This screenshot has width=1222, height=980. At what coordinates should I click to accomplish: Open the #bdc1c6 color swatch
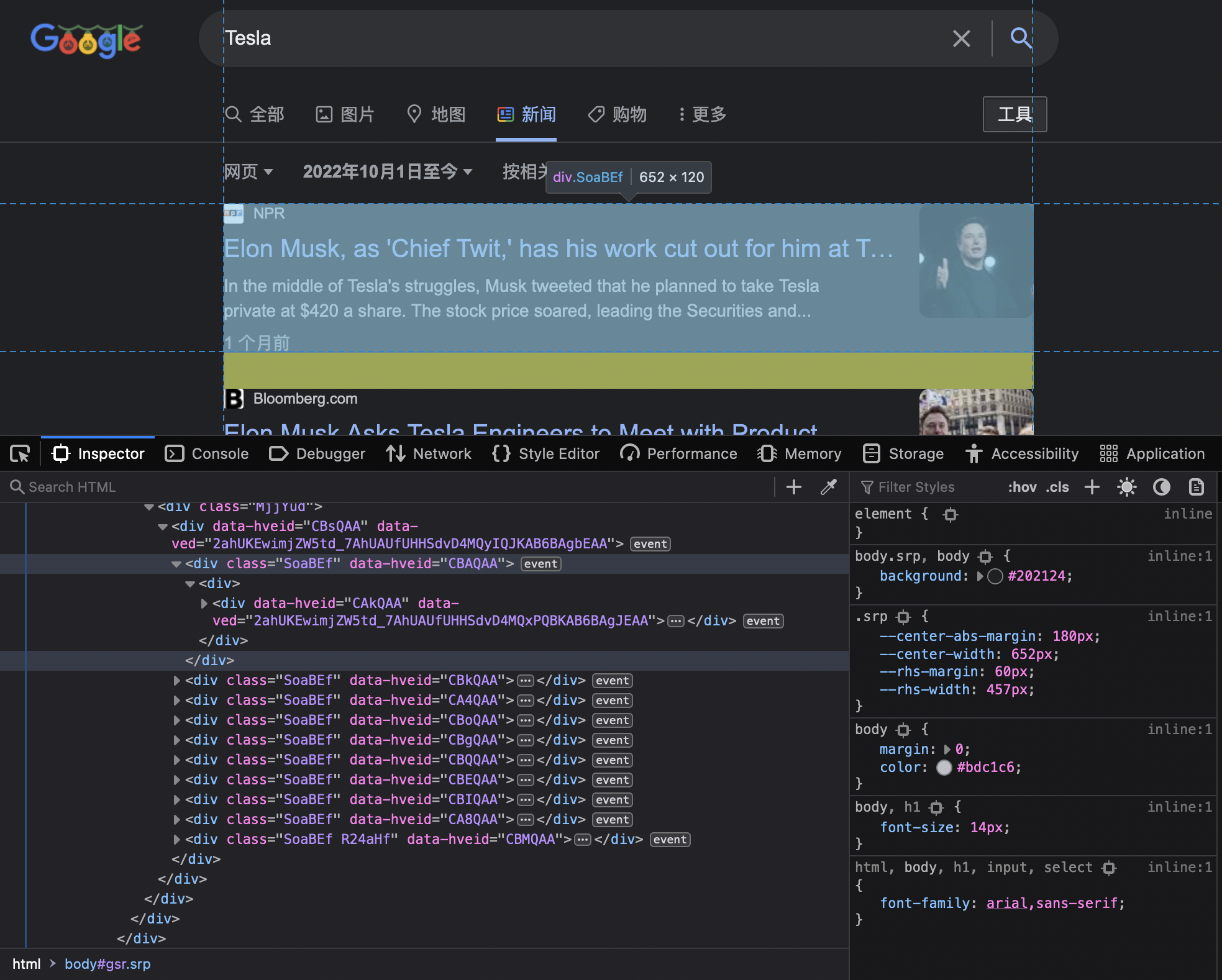pos(944,768)
